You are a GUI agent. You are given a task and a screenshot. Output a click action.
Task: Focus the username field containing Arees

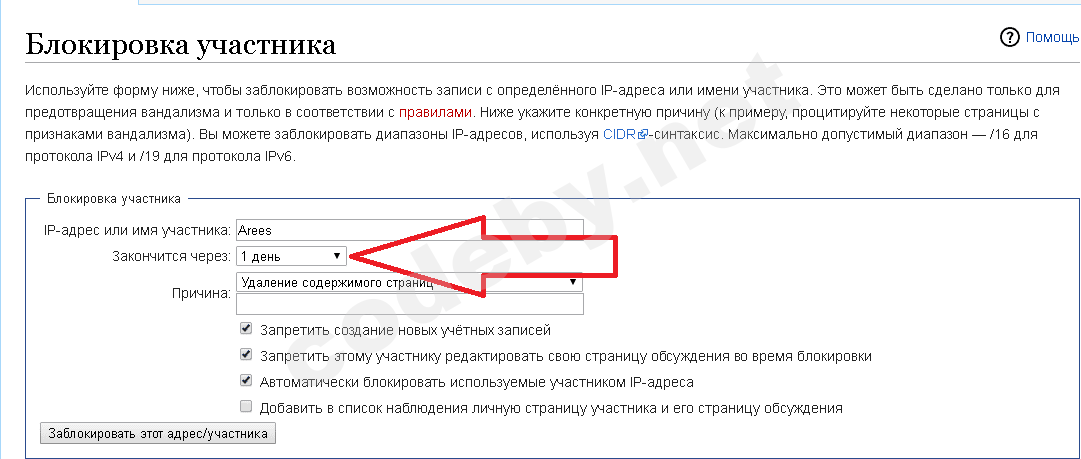[409, 230]
